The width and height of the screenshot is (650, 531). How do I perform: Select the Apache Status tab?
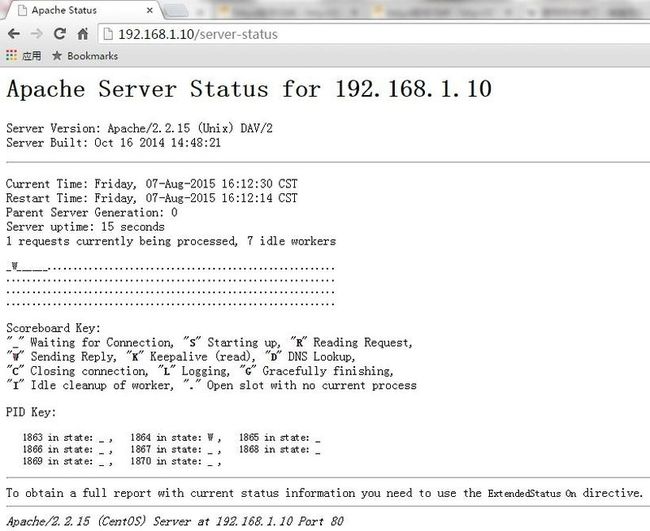point(81,10)
